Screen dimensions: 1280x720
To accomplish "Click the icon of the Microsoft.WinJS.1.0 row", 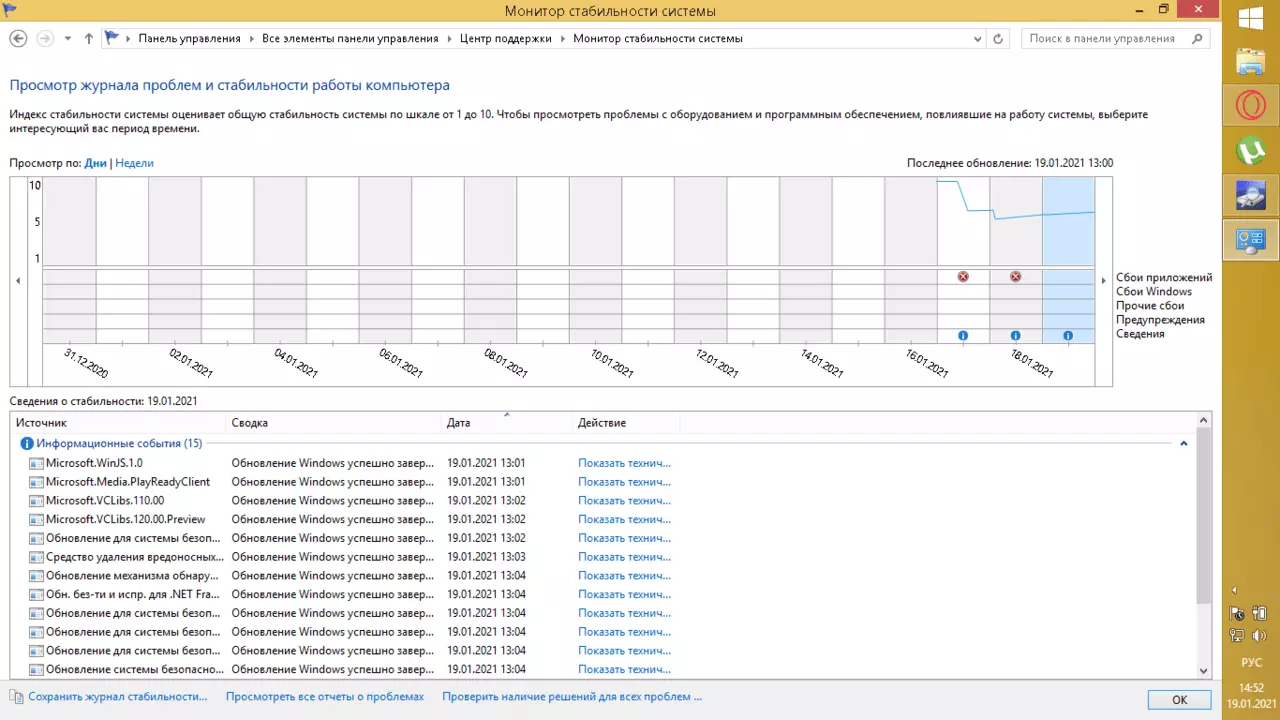I will (x=37, y=463).
